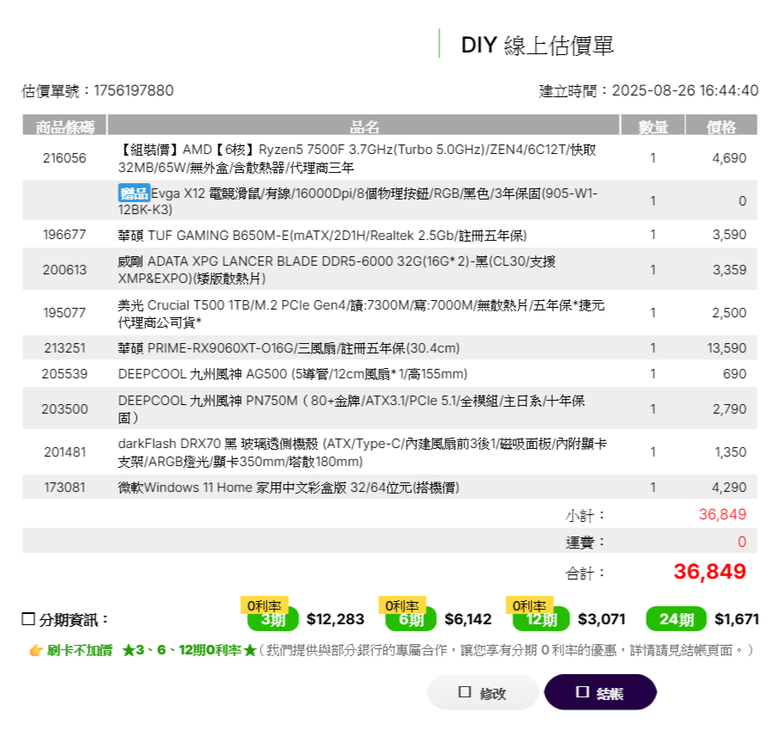
Task: Click the 估價單號 1756197880 text
Action: 98,91
